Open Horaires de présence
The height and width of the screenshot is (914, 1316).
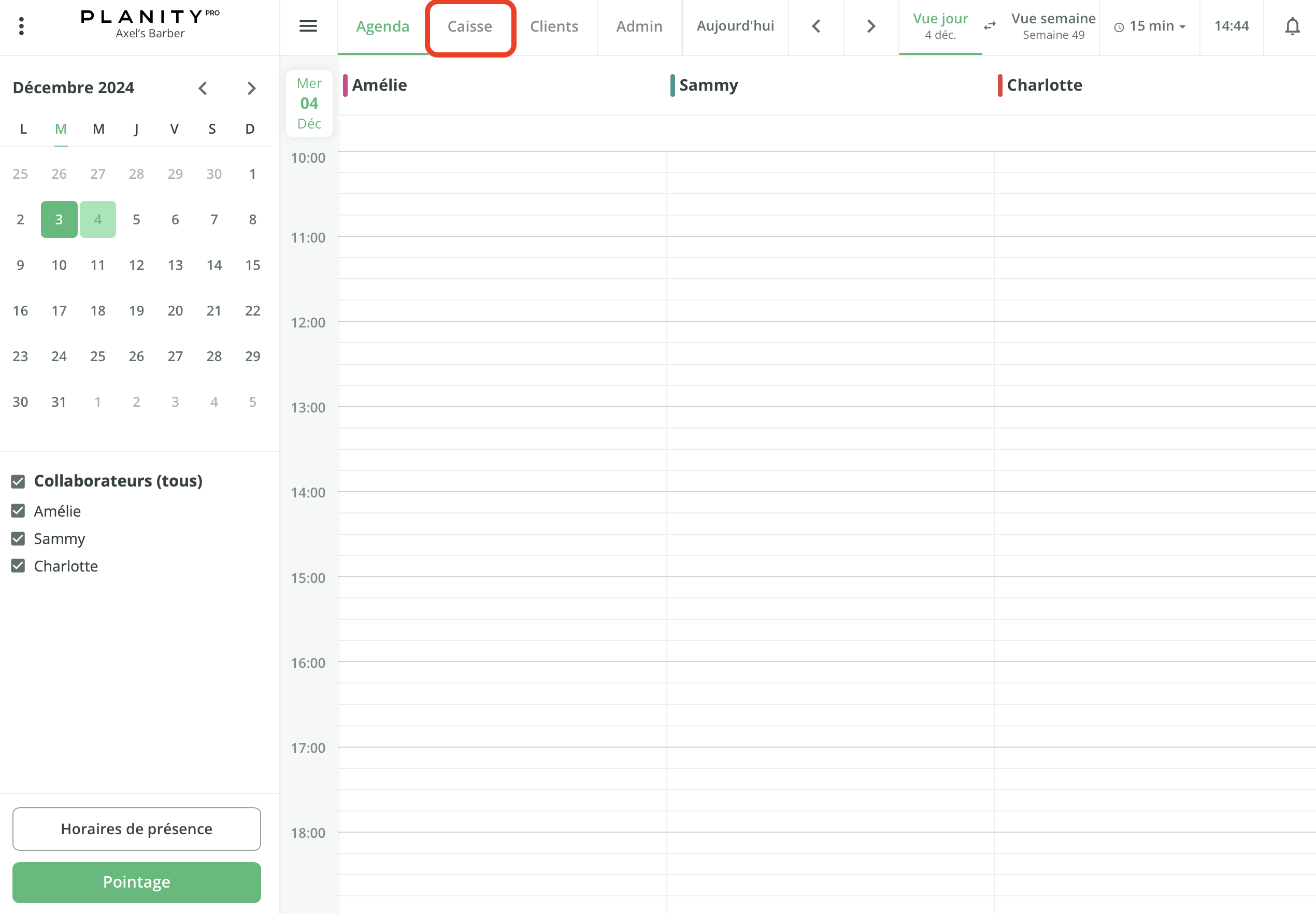click(x=136, y=829)
